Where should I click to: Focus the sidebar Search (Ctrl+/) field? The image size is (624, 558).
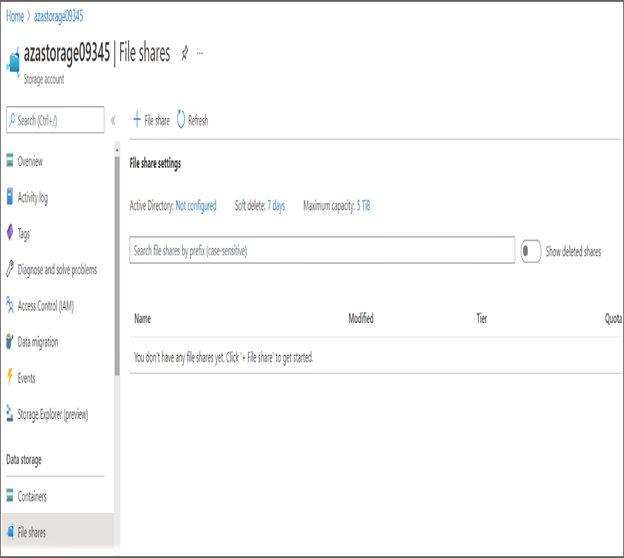coord(55,119)
